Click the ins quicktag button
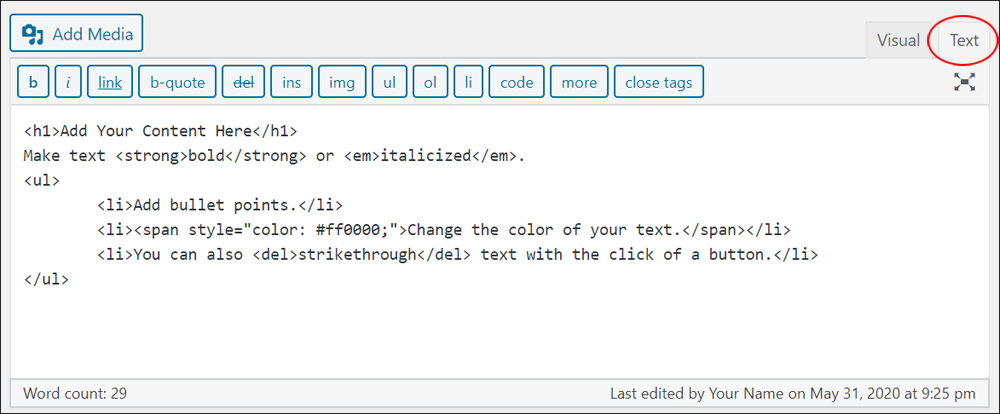Image resolution: width=1000 pixels, height=414 pixels. 291,82
